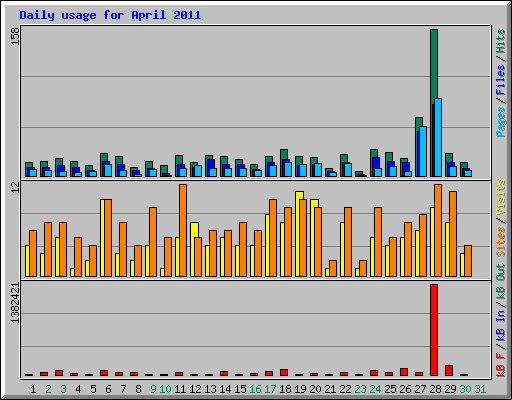Image resolution: width=512 pixels, height=400 pixels.
Task: Click green day label 17 on the x-axis
Action: [270, 389]
